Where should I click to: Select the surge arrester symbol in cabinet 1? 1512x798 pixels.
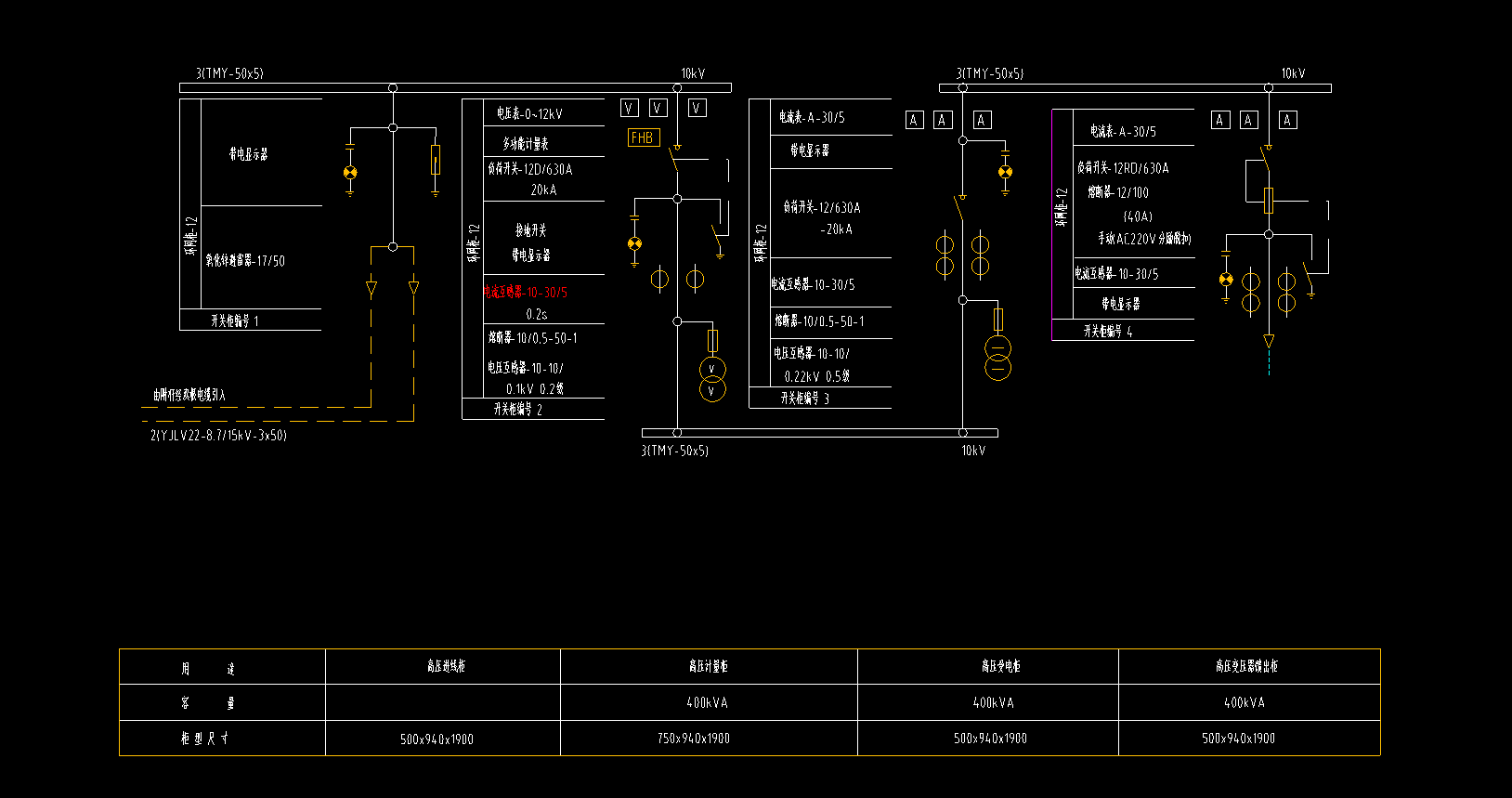(435, 161)
